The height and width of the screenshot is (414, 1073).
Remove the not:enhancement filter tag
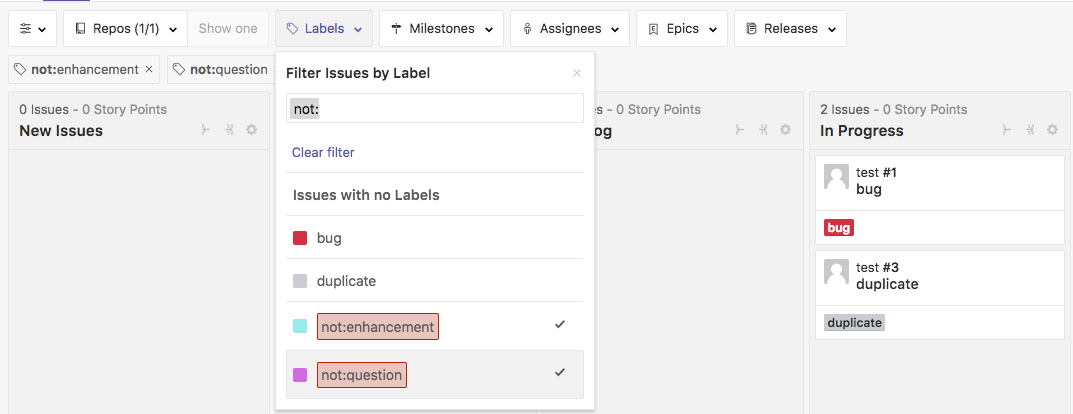click(149, 70)
